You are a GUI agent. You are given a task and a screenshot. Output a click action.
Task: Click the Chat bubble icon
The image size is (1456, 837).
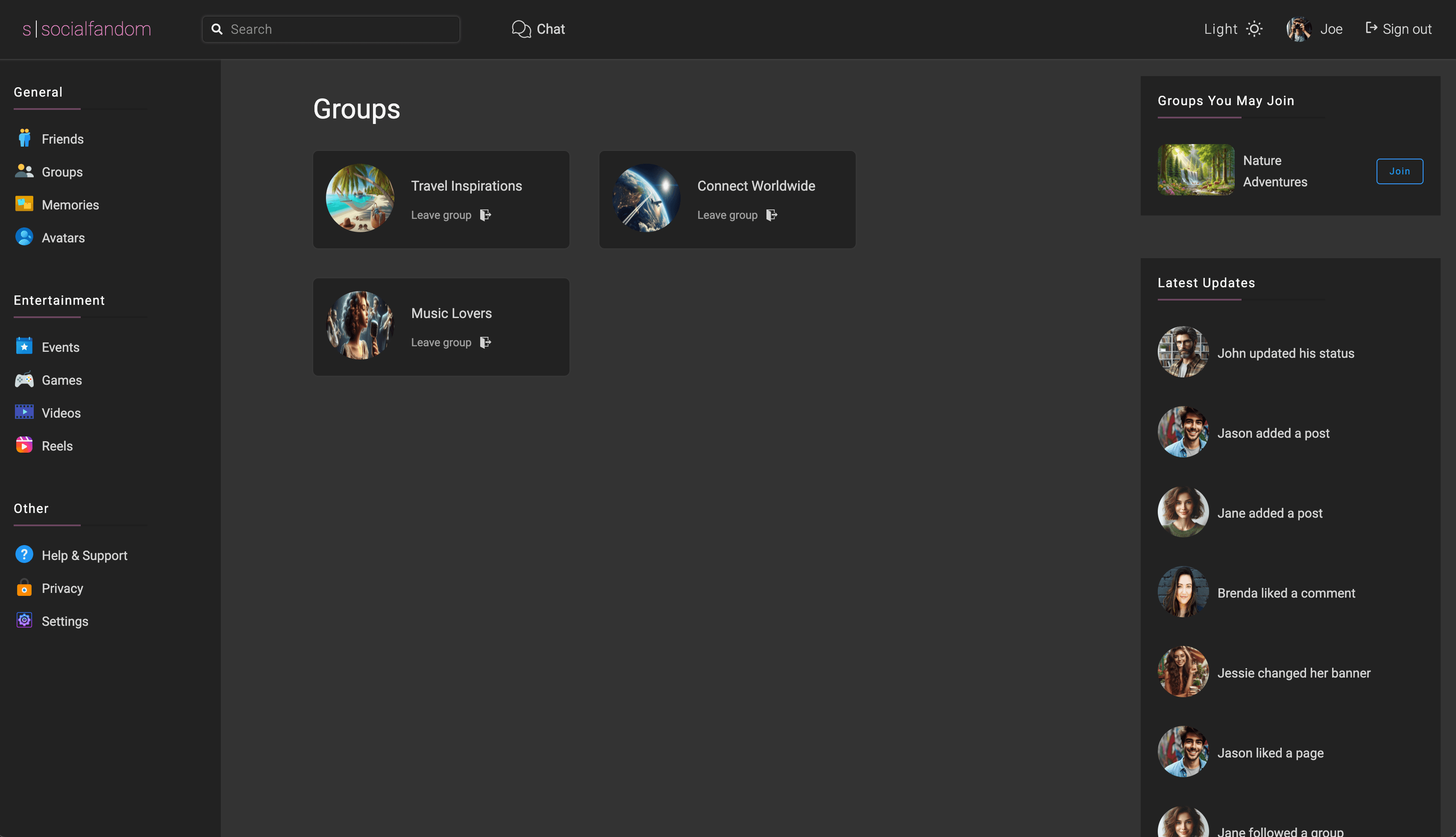521,29
